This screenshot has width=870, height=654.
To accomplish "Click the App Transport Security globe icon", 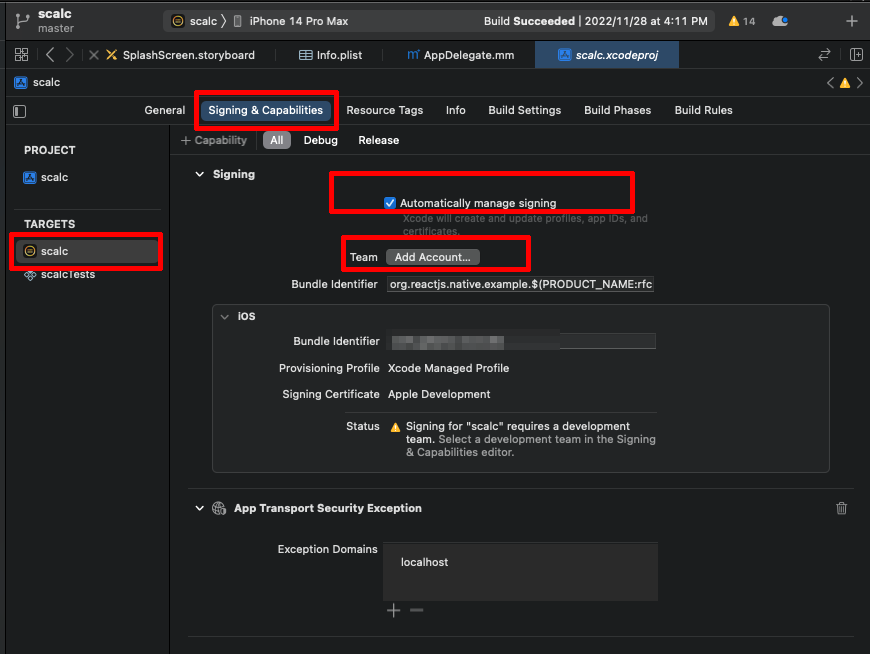I will [x=219, y=508].
